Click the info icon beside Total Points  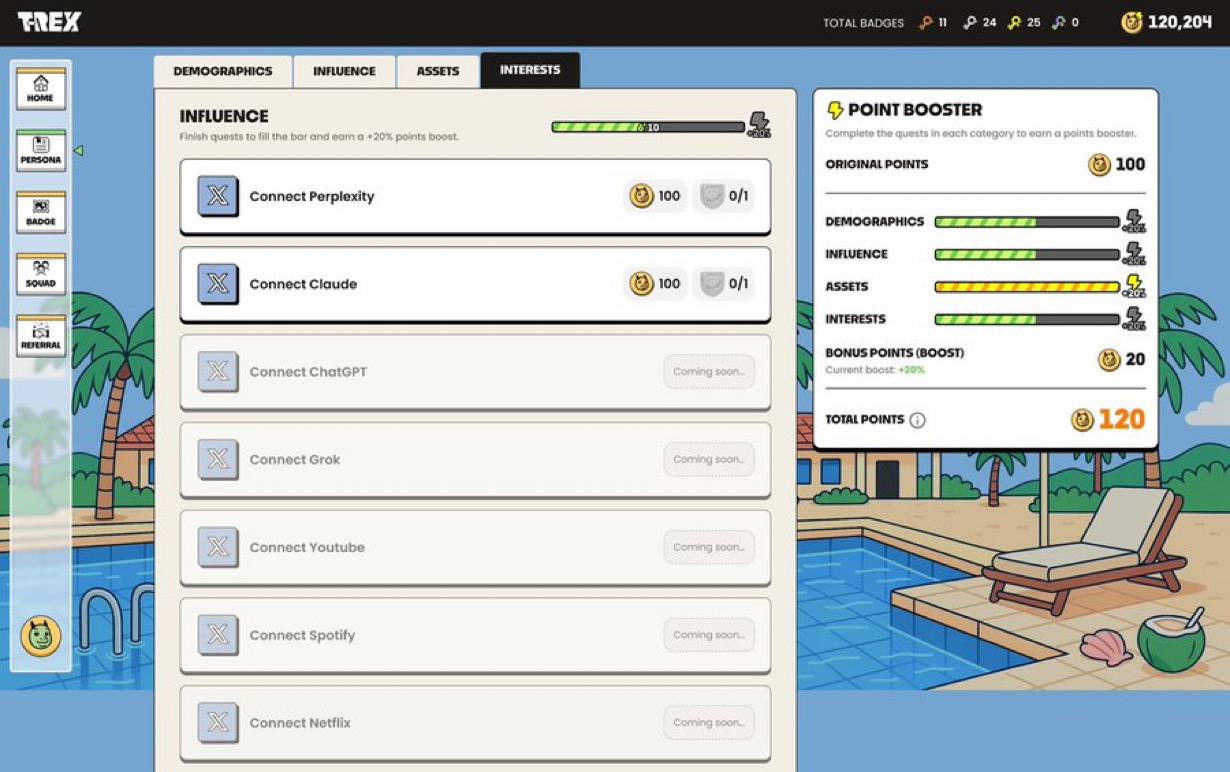(917, 420)
